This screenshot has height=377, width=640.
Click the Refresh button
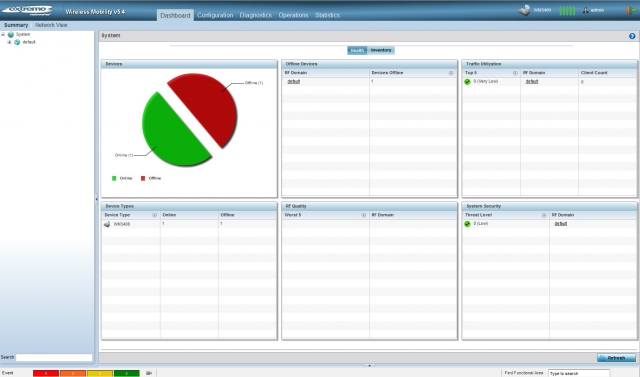click(616, 358)
